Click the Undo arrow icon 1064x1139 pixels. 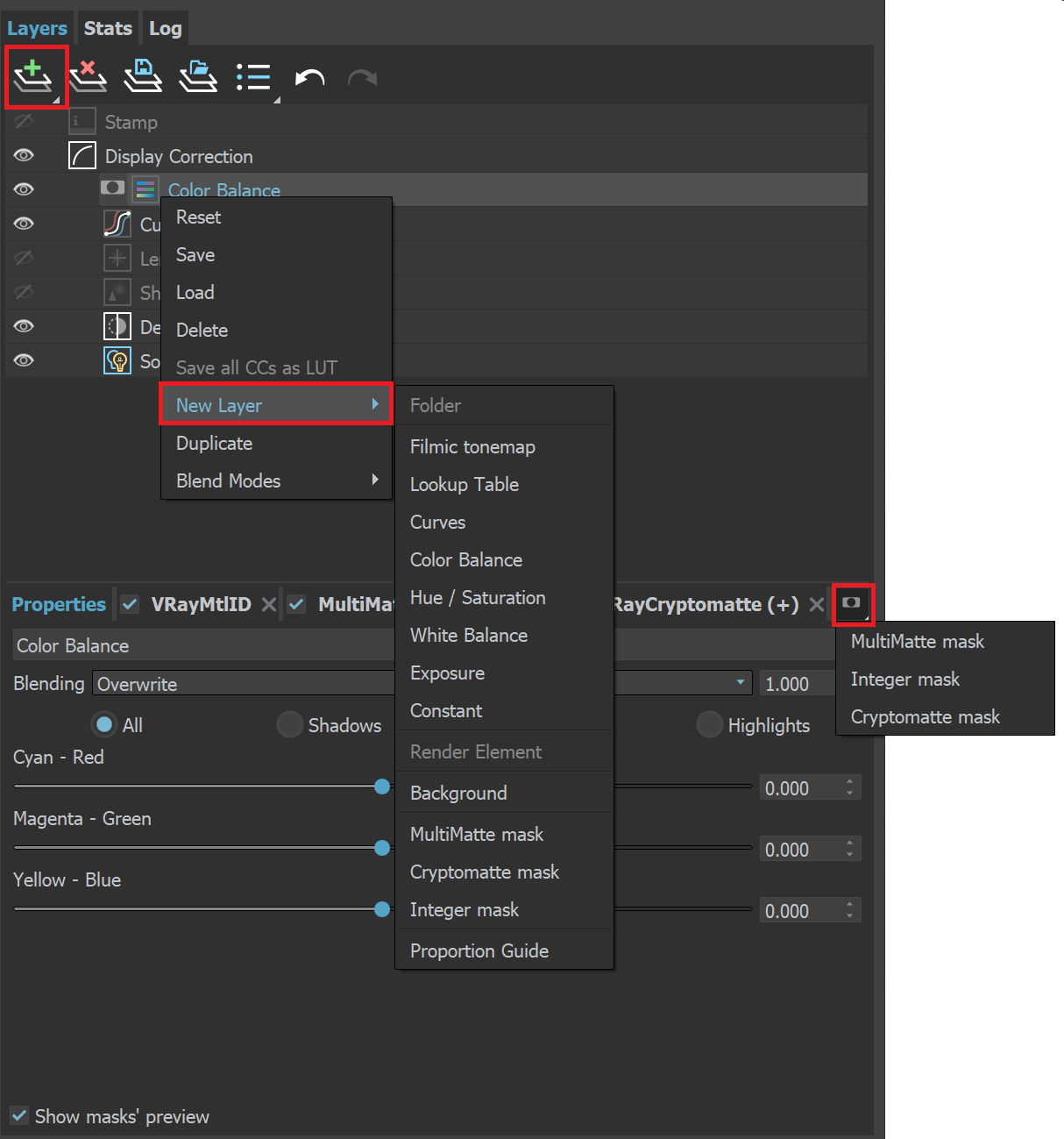pyautogui.click(x=309, y=78)
